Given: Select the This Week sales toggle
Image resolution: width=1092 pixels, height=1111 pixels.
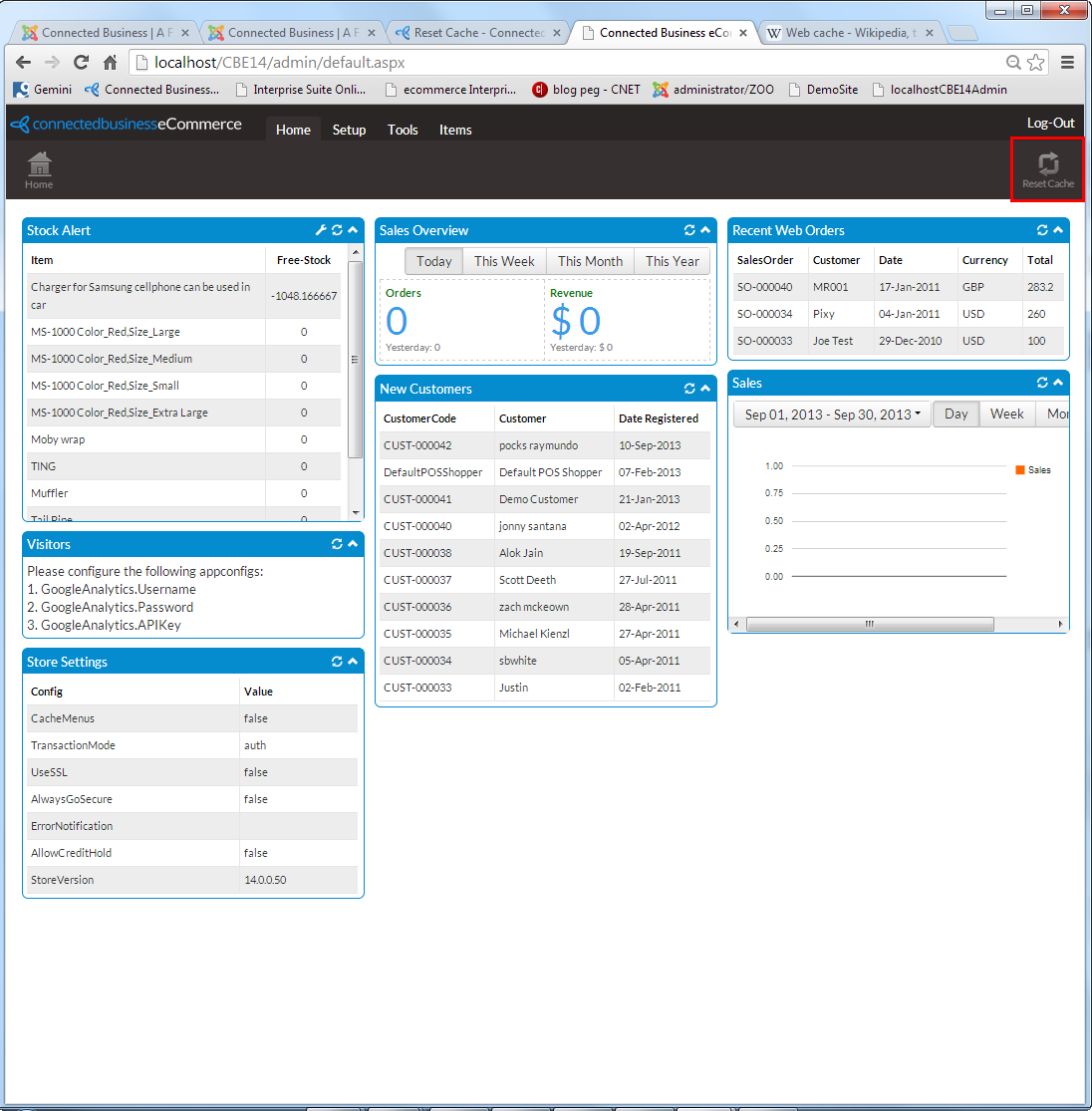Looking at the screenshot, I should 504,261.
